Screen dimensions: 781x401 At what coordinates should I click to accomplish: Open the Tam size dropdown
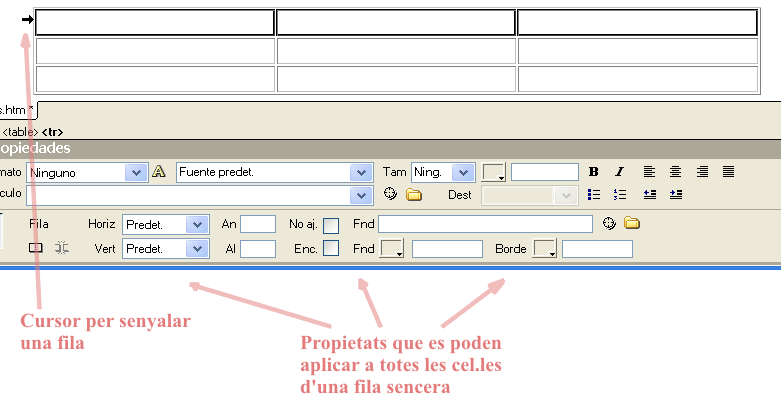click(x=463, y=173)
